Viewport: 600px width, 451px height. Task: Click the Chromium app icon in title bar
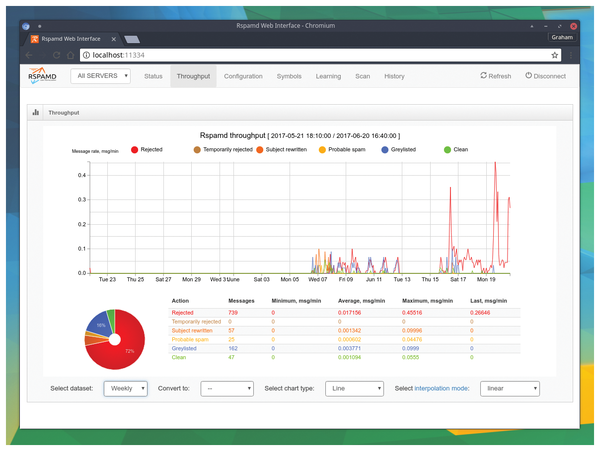(26, 26)
